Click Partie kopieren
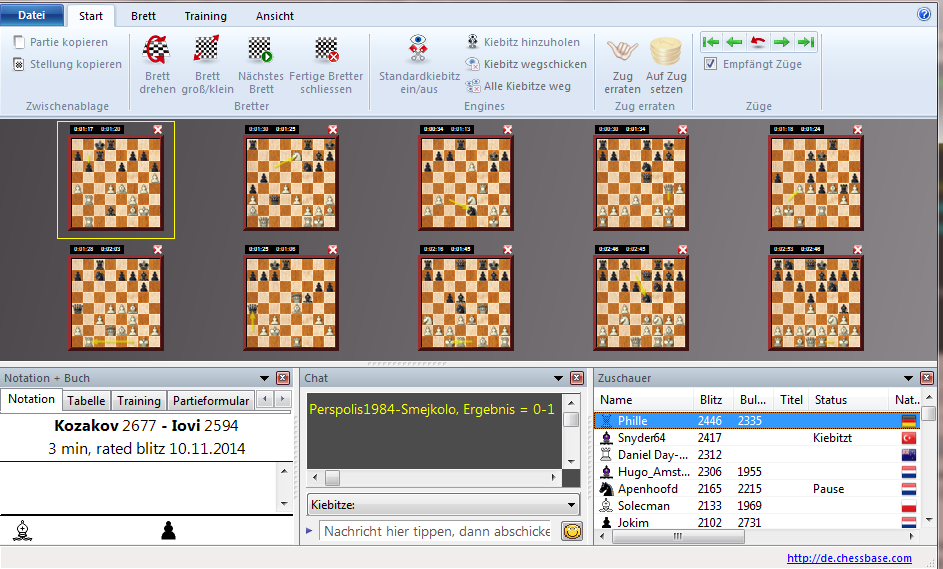943x569 pixels. click(x=61, y=42)
